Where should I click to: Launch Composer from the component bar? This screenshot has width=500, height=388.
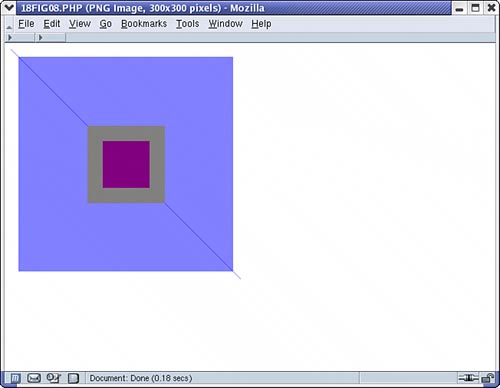point(53,378)
